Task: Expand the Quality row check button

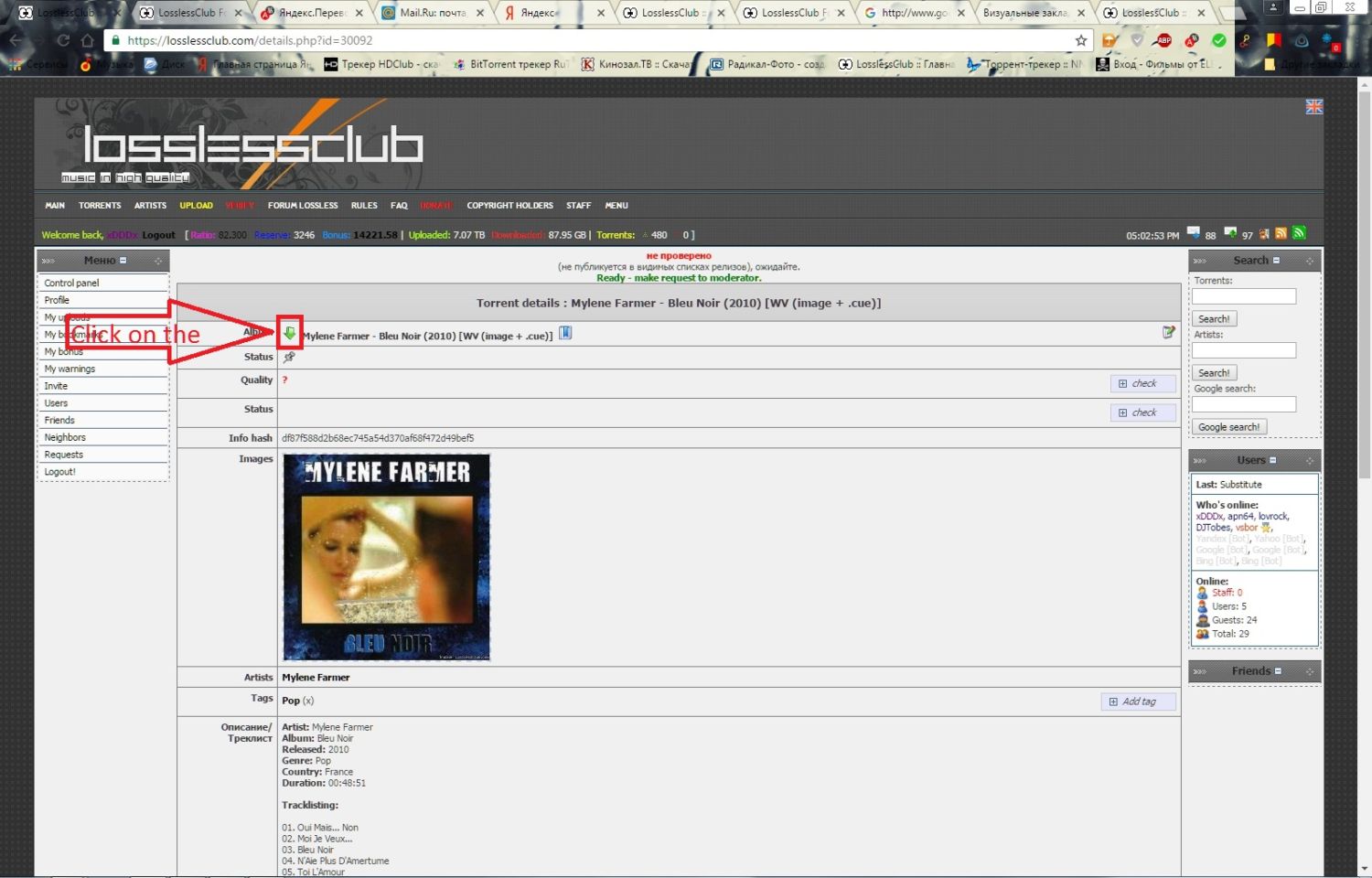Action: (x=1142, y=383)
